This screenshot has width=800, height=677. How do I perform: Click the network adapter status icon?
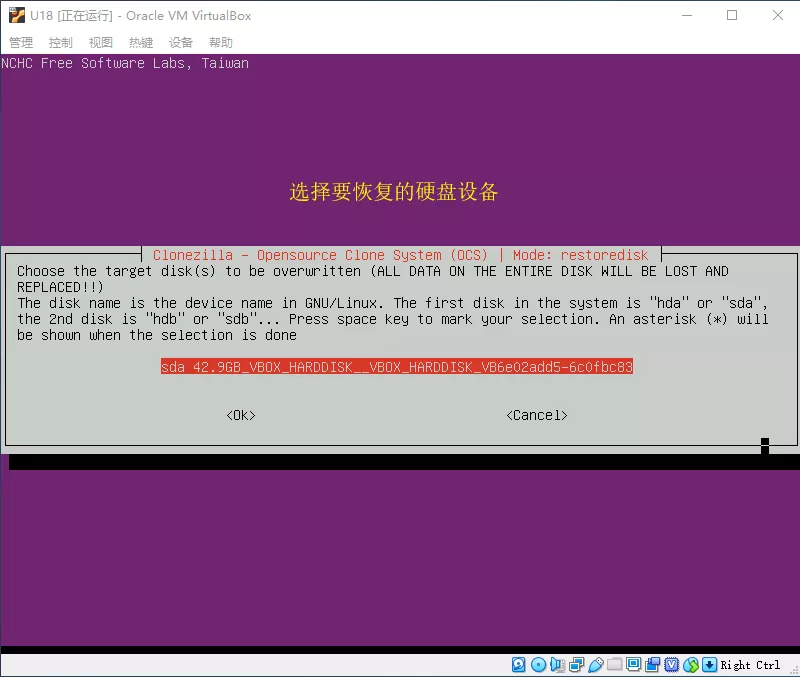pos(577,665)
